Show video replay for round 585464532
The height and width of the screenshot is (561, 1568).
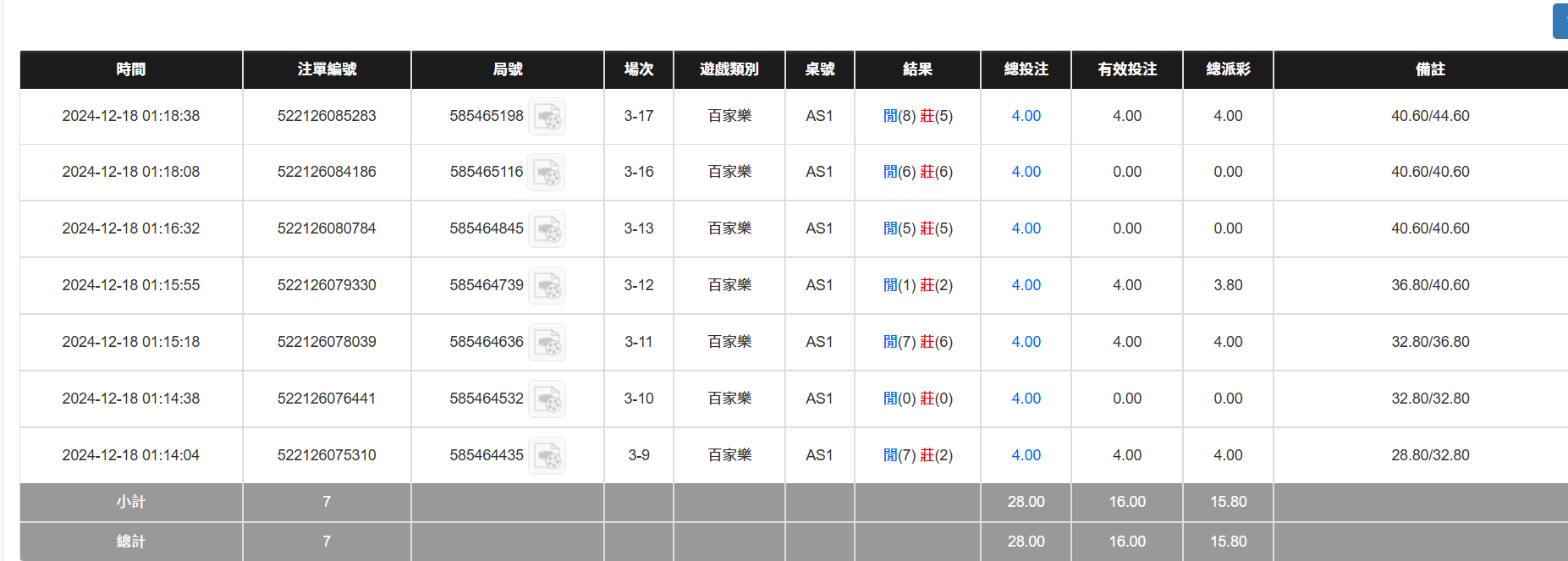(547, 399)
